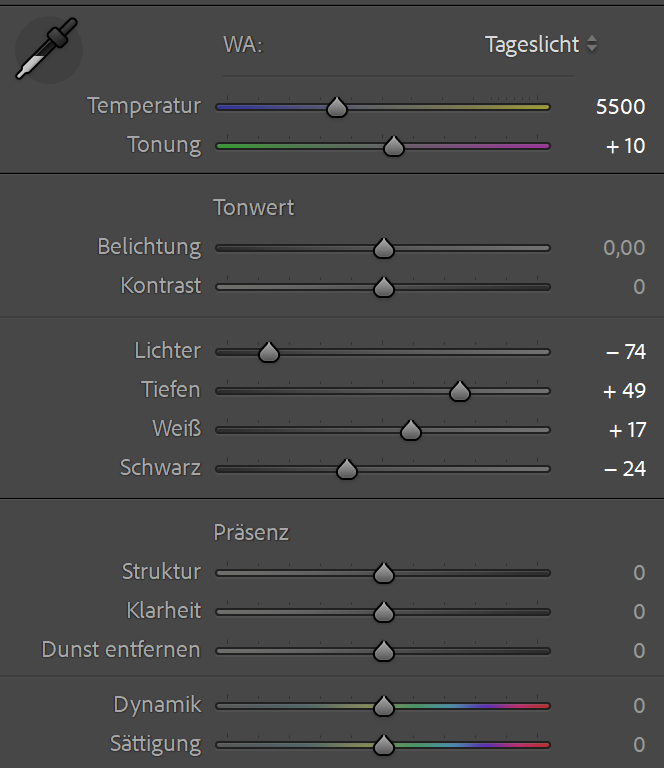Click the Kontrast slider handle
The image size is (664, 768).
[x=383, y=287]
